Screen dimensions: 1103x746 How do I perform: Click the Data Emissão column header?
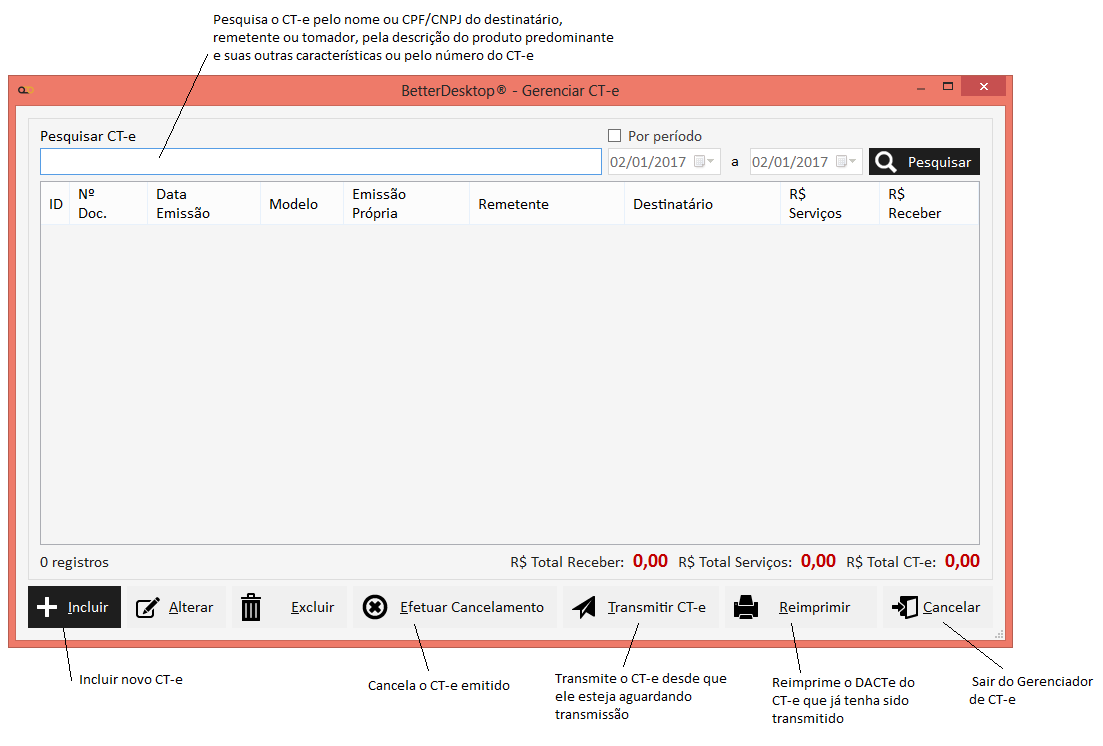click(x=183, y=204)
